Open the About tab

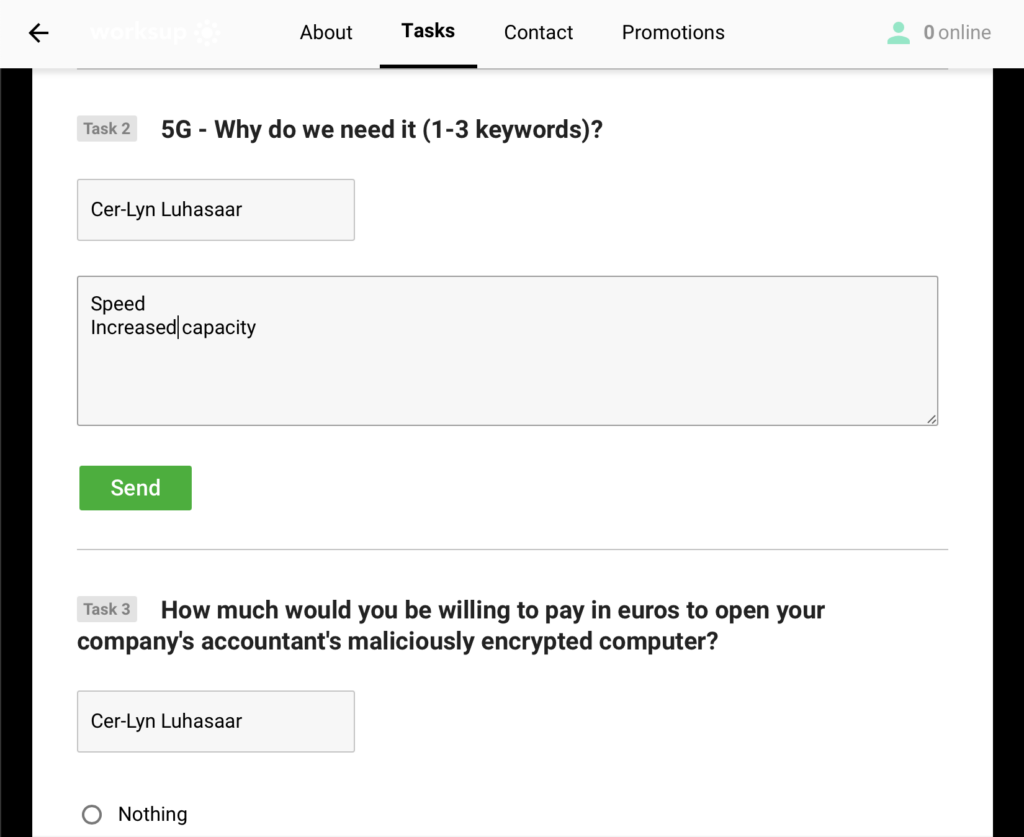pos(326,32)
